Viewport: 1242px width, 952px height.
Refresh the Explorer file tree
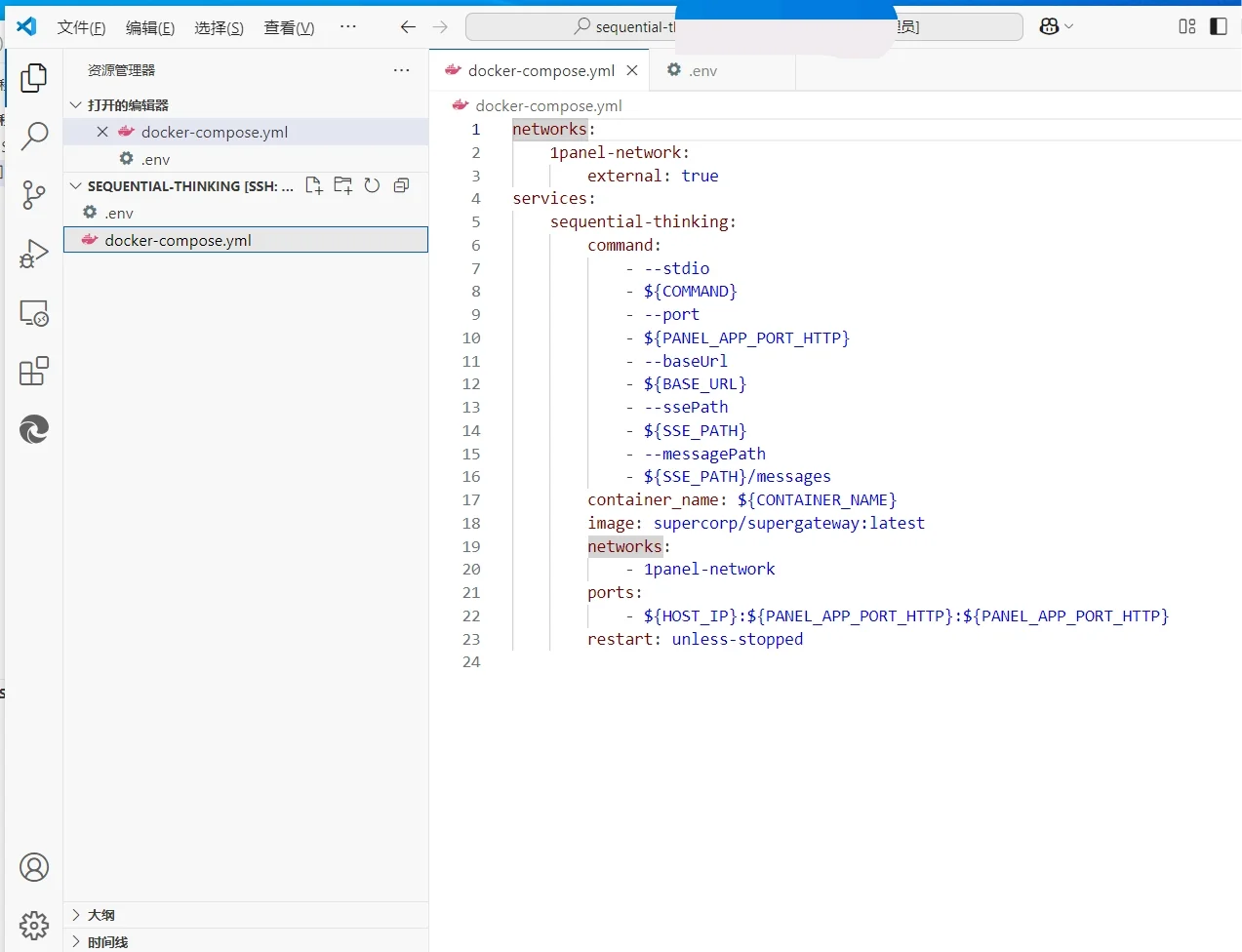click(x=373, y=185)
